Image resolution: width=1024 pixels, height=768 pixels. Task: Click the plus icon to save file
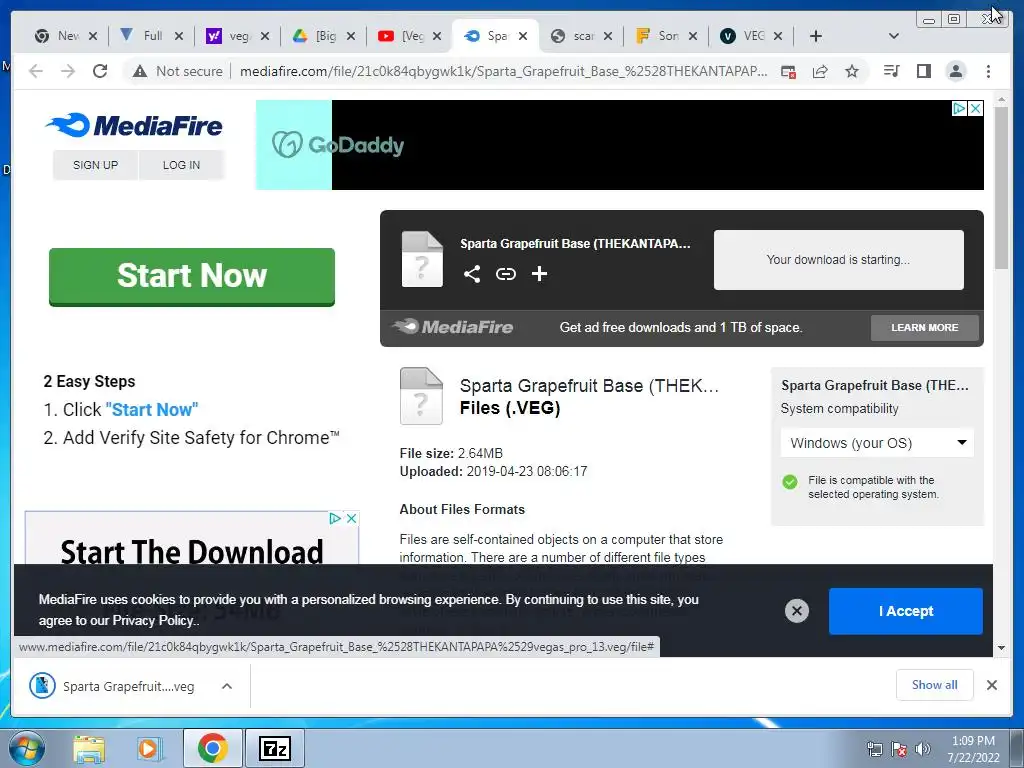click(539, 274)
